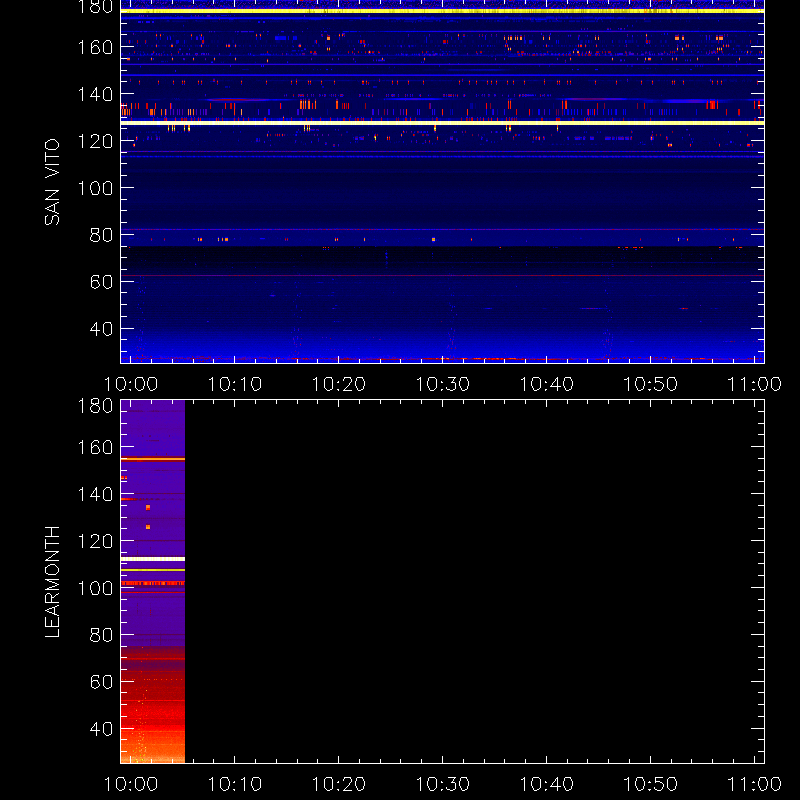Viewport: 800px width, 800px height.
Task: Click 10:00 time label under San Vito plot
Action: 131,384
